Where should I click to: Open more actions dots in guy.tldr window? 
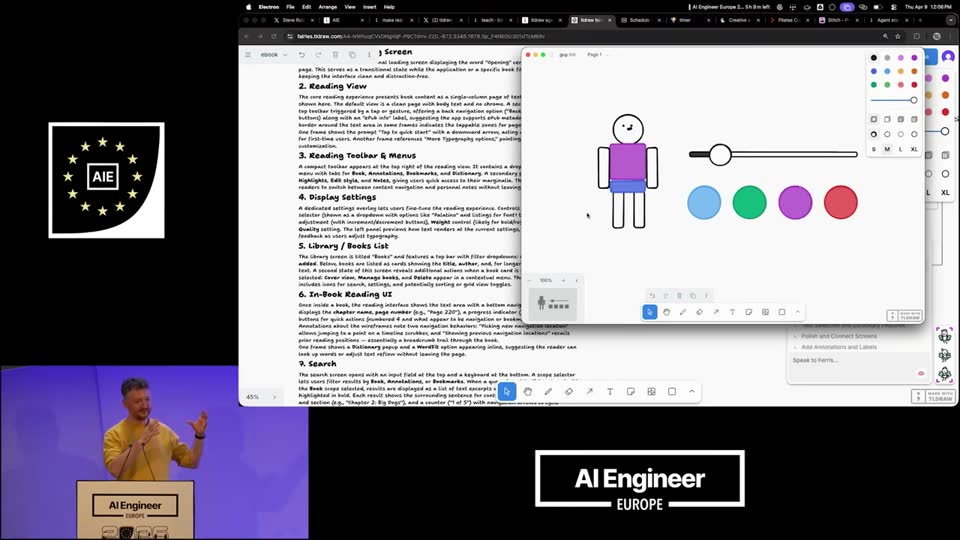click(x=706, y=296)
